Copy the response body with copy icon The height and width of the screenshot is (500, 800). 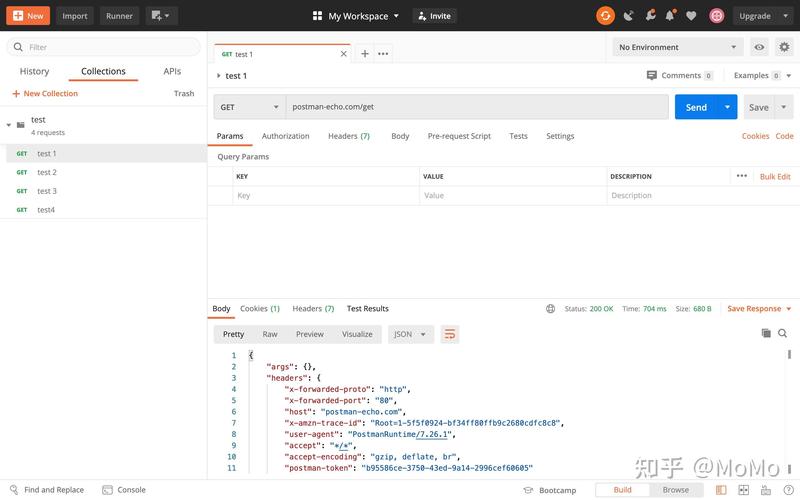[766, 333]
